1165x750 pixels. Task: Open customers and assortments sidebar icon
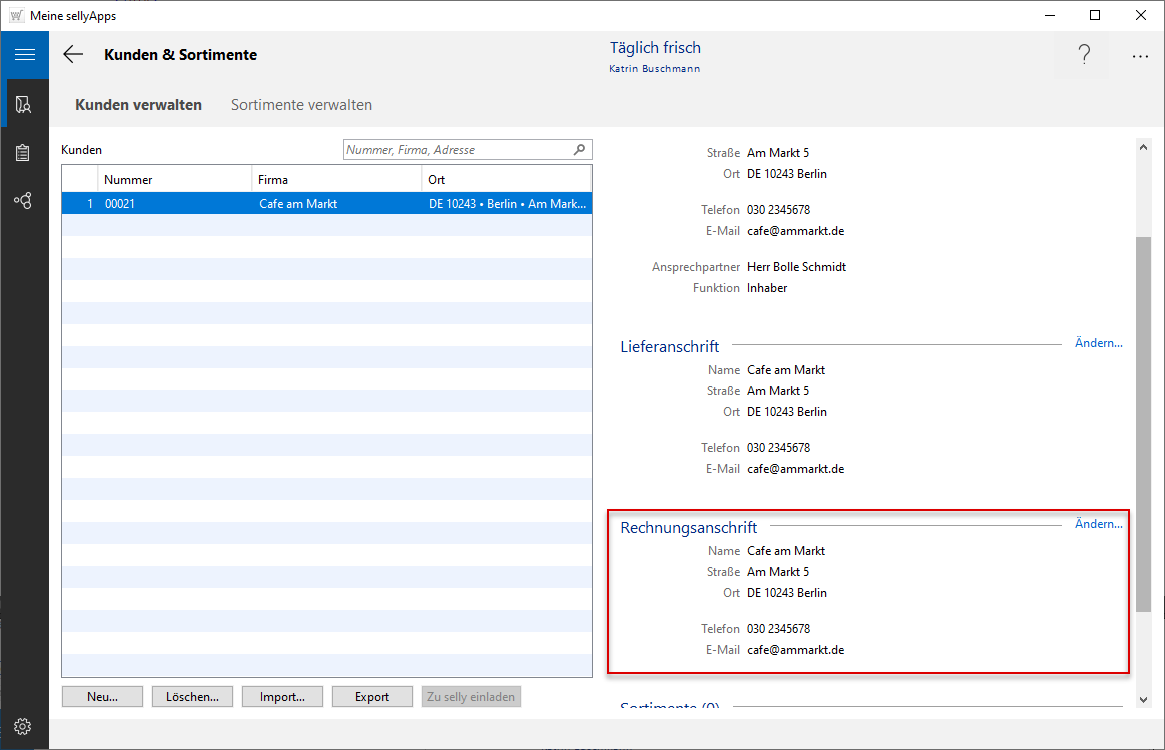click(24, 105)
